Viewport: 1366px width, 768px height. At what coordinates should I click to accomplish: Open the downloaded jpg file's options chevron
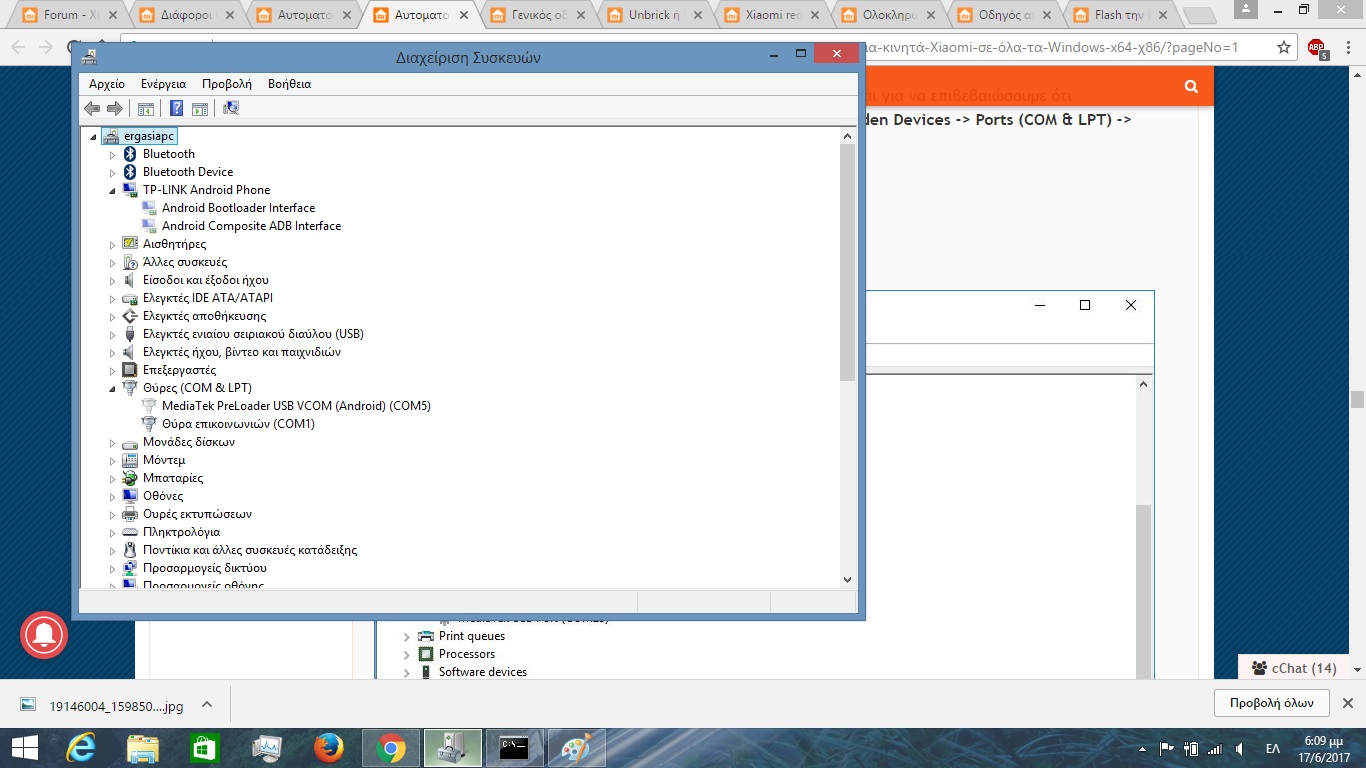[207, 704]
